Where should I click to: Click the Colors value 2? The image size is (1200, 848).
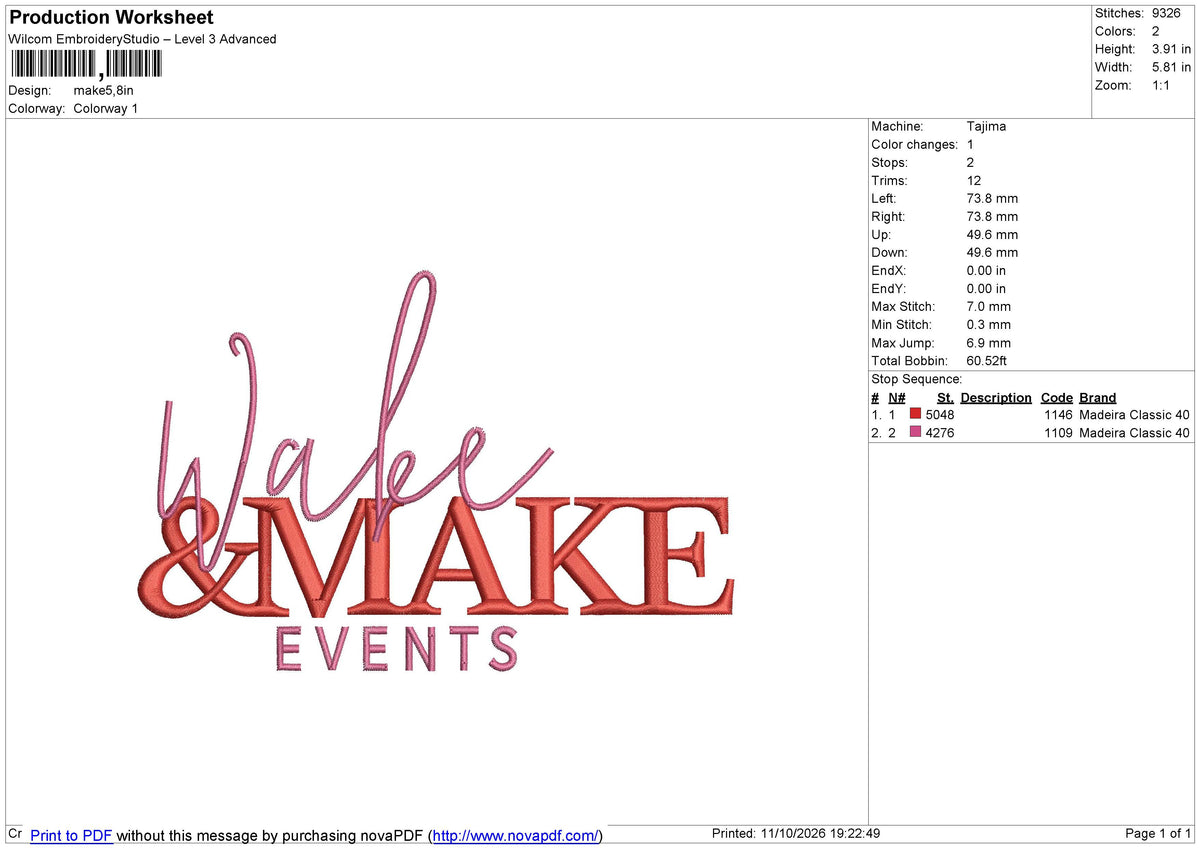[1156, 31]
